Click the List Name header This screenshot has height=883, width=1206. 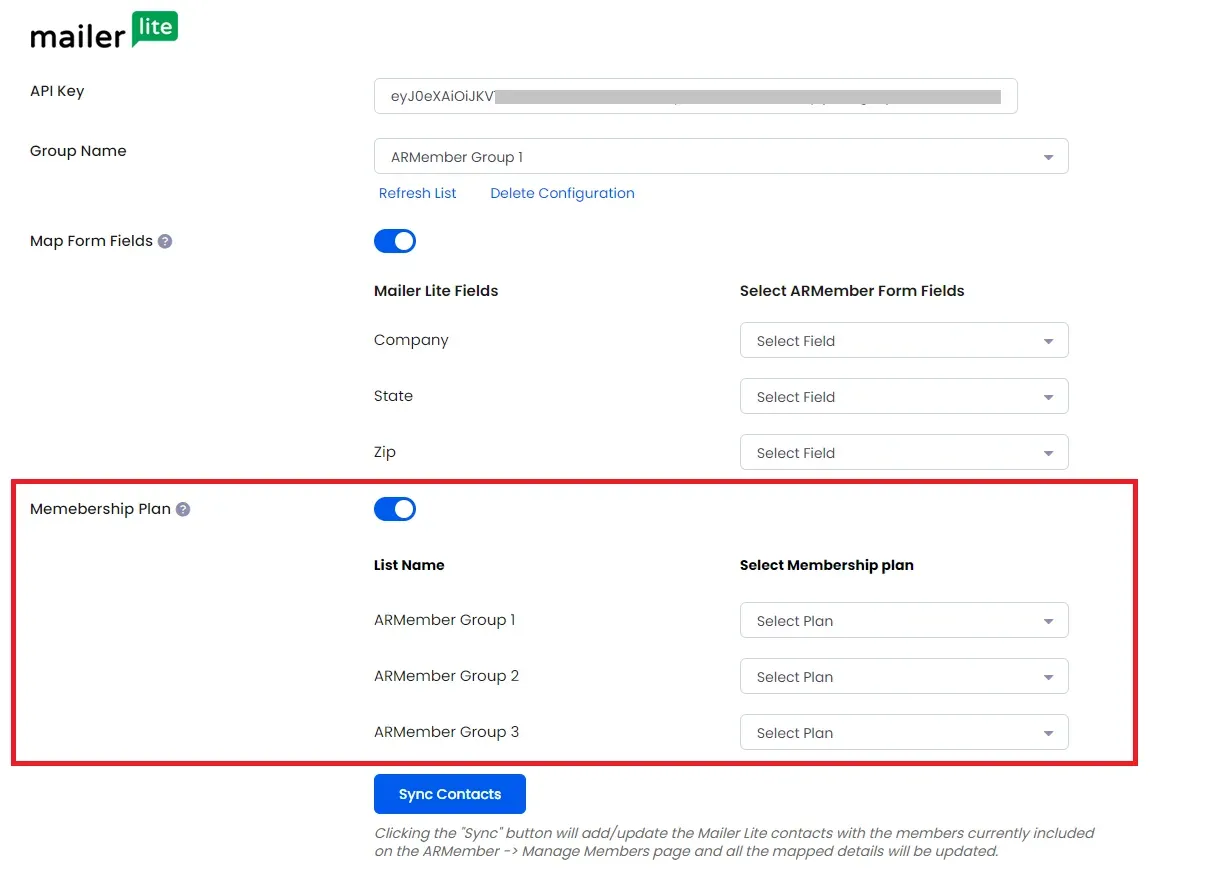[x=409, y=565]
